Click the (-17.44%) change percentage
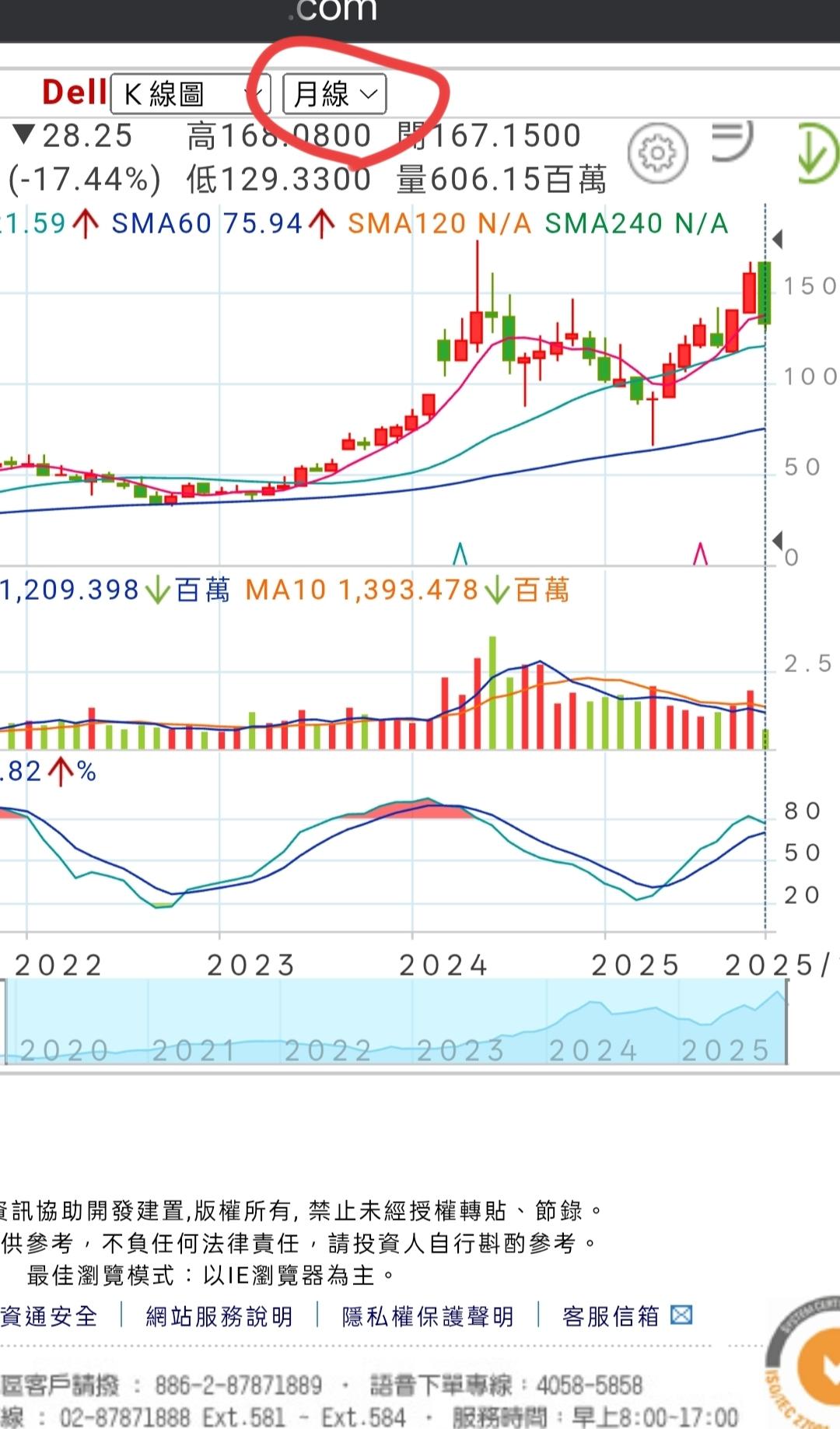Viewport: 840px width, 1429px height. [x=84, y=180]
